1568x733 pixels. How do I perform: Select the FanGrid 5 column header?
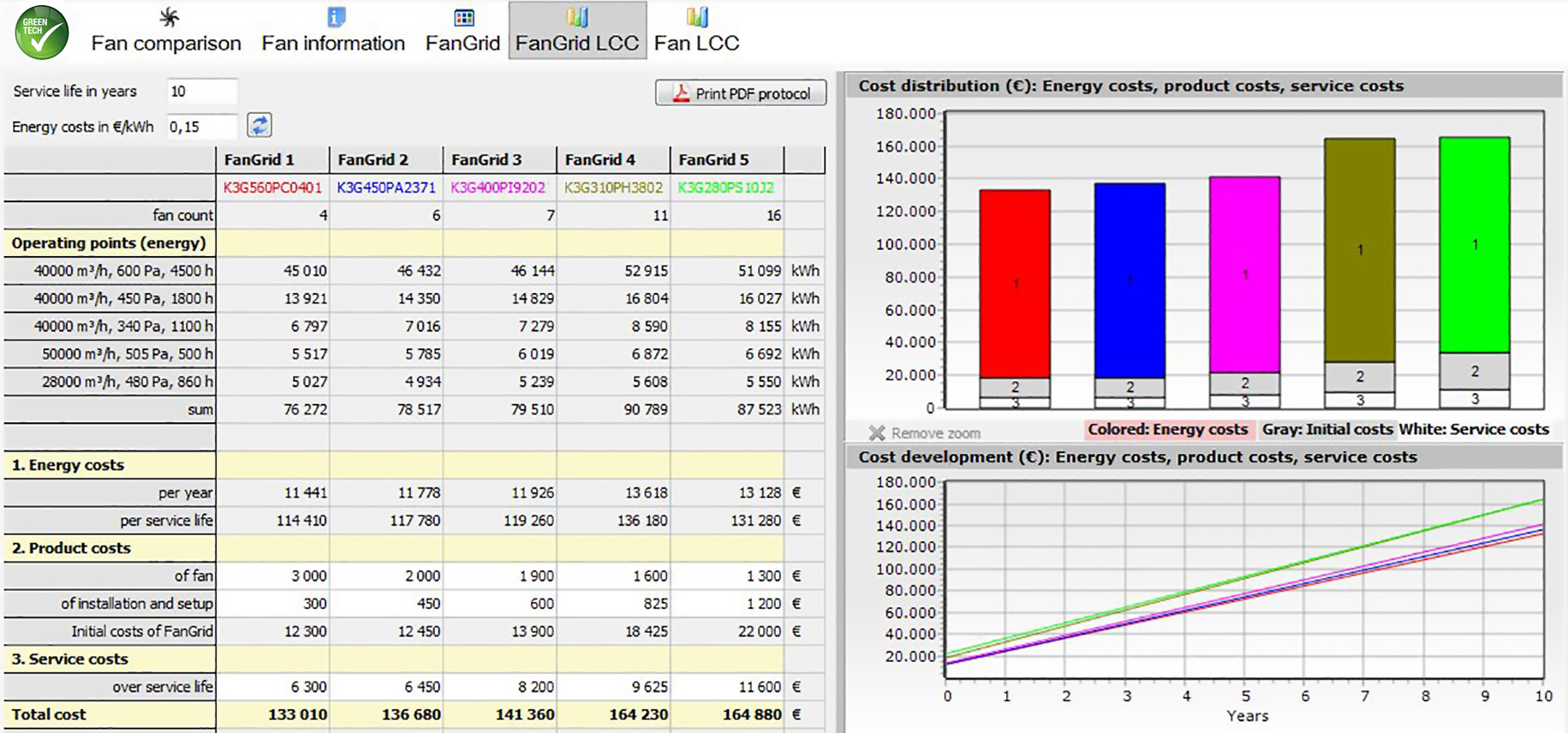pos(726,160)
